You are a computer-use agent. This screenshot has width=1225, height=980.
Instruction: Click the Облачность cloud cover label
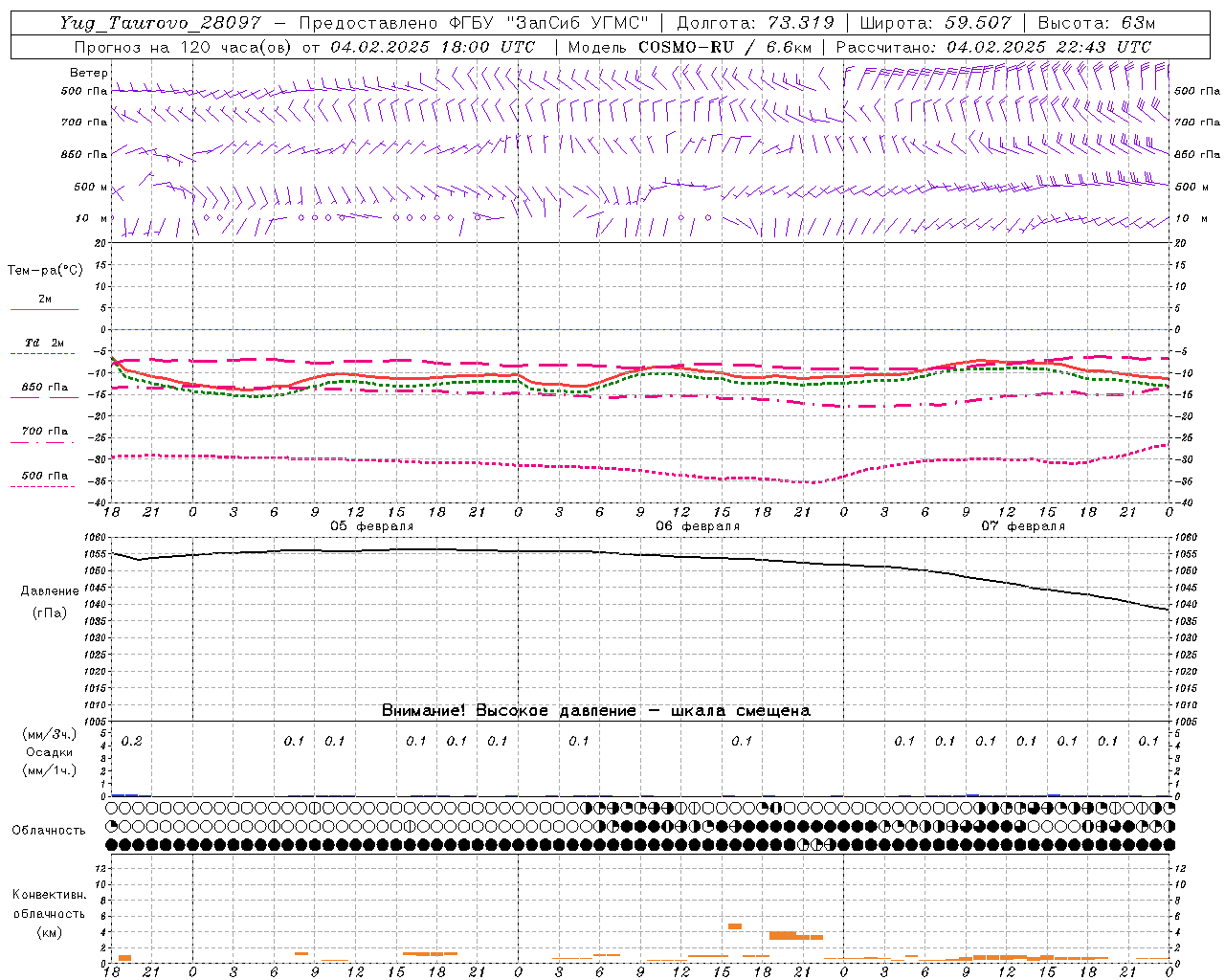[49, 831]
